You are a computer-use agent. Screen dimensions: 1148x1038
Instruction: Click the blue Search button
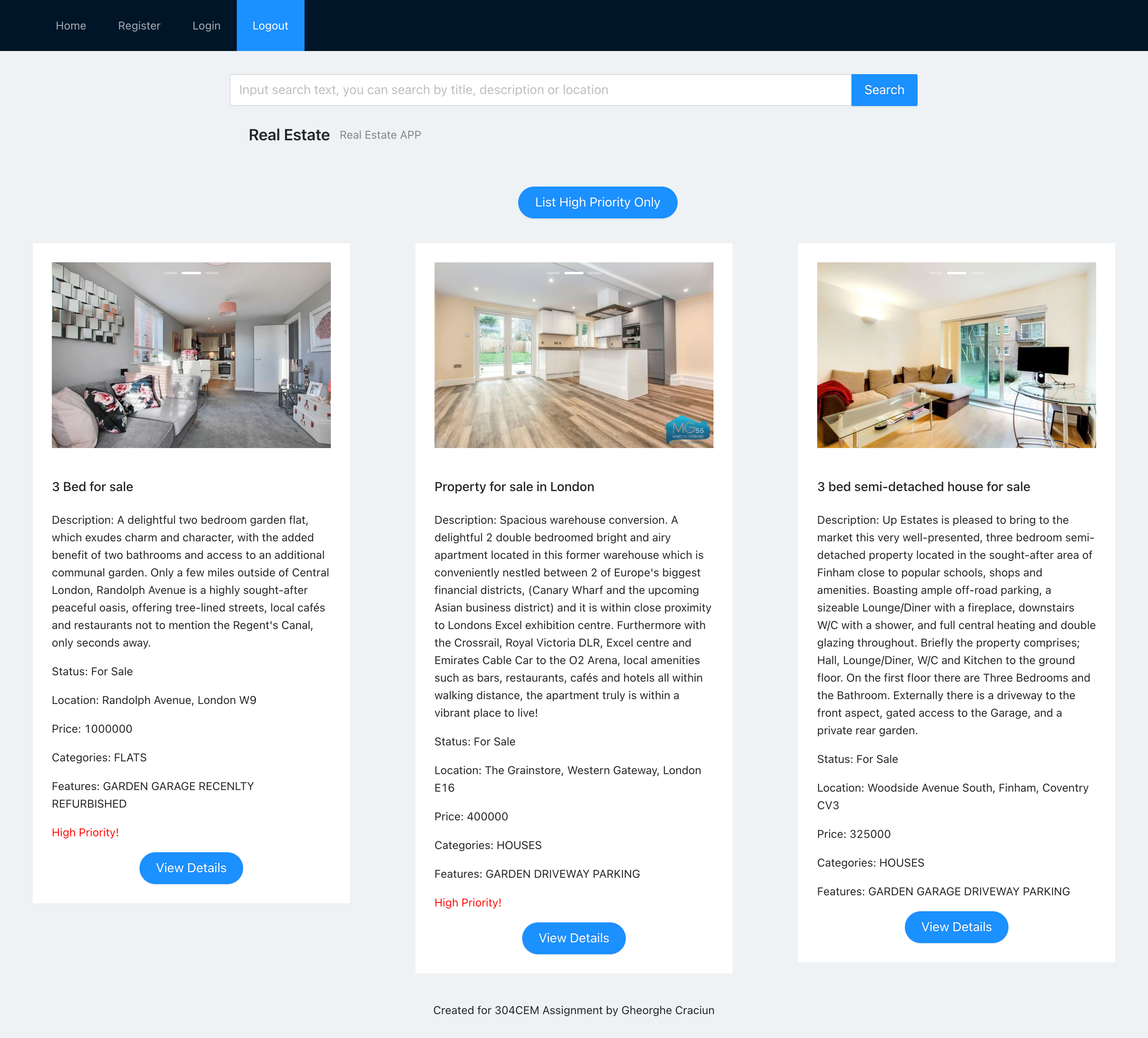pos(884,90)
